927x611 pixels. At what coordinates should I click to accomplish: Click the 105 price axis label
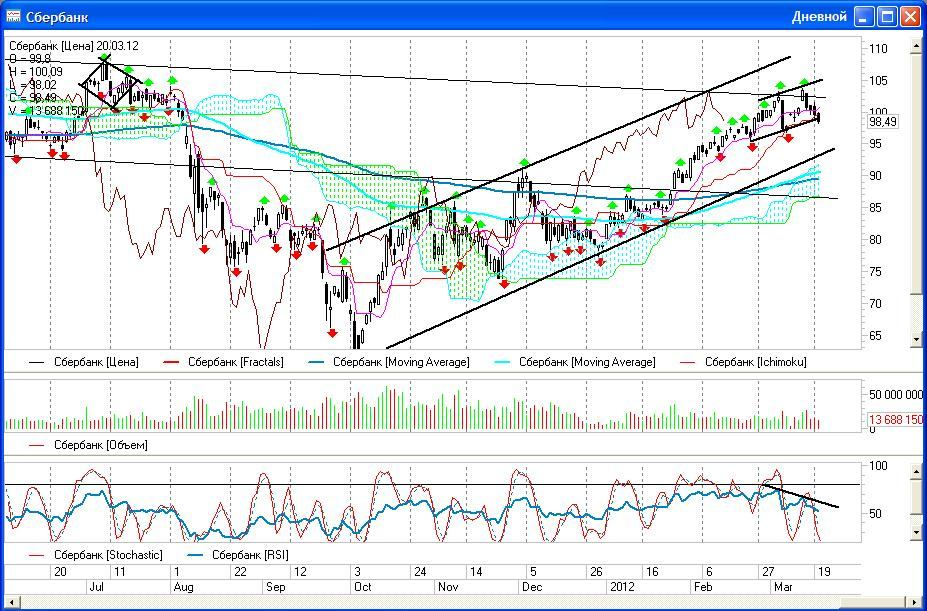click(x=879, y=81)
